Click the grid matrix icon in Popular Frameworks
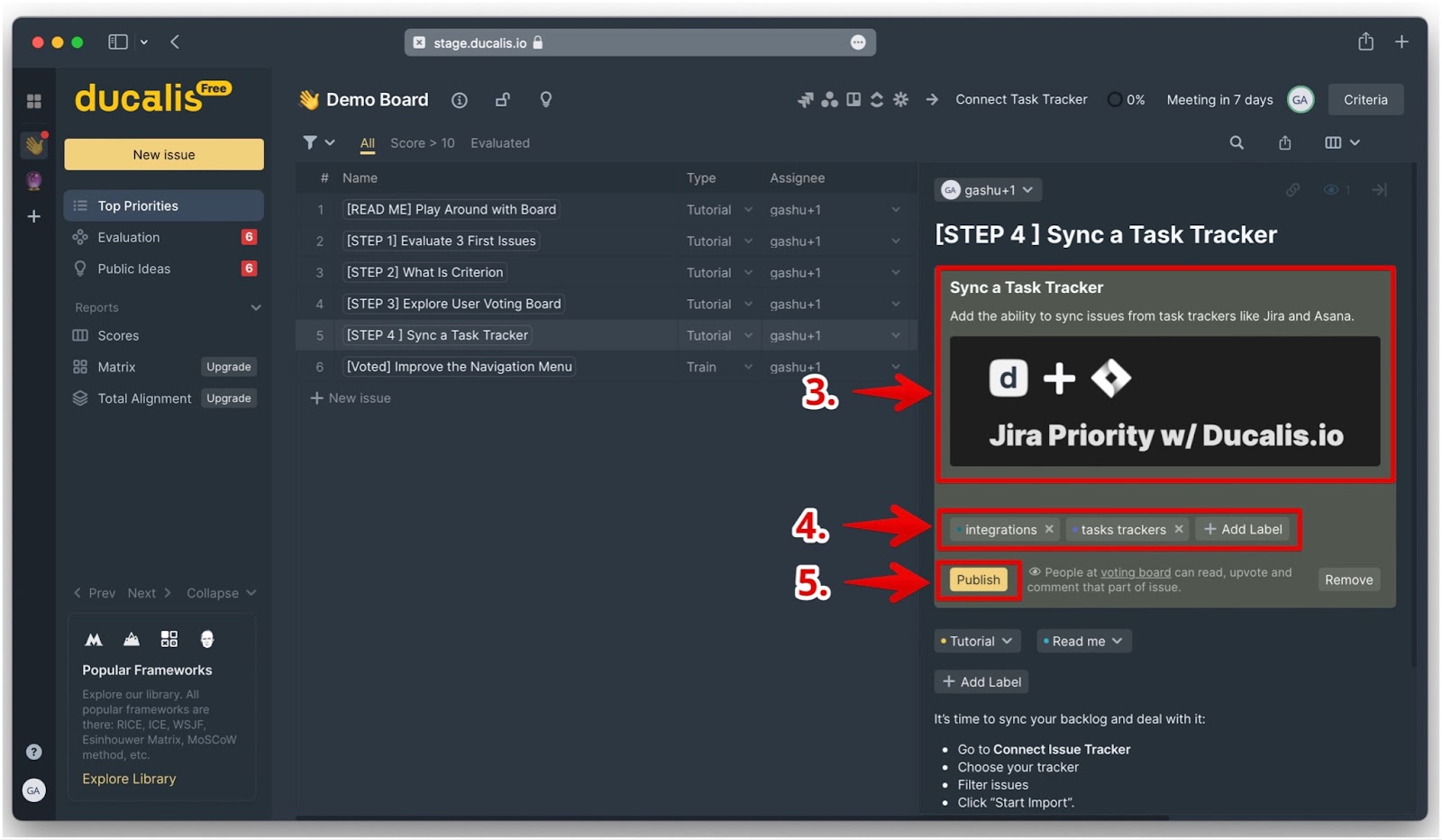This screenshot has width=1442, height=840. pyautogui.click(x=169, y=639)
